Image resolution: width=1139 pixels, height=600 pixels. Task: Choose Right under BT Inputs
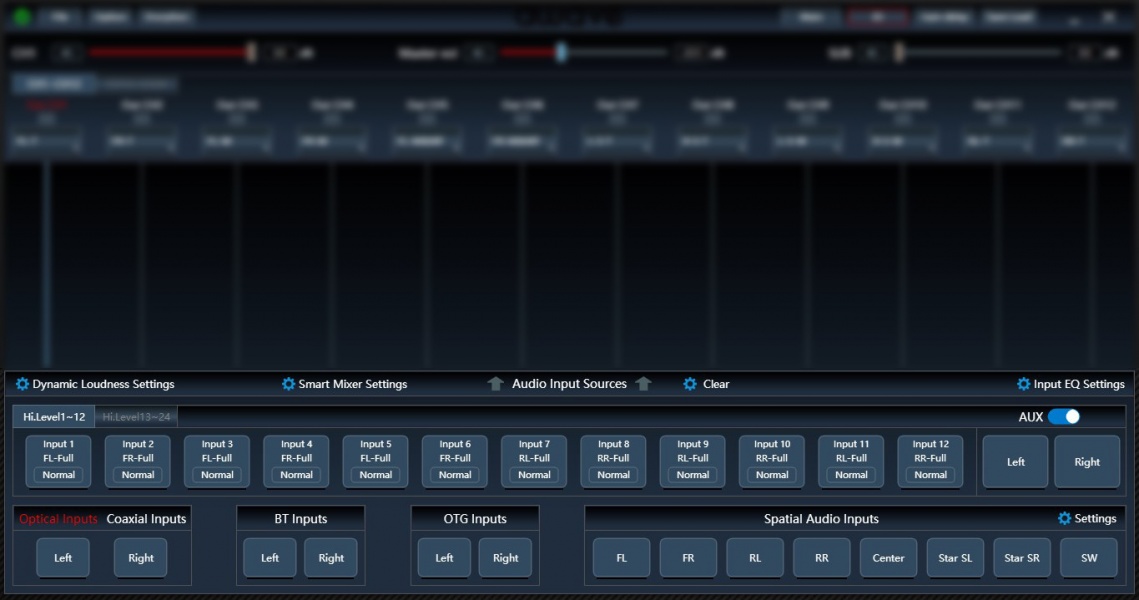331,558
